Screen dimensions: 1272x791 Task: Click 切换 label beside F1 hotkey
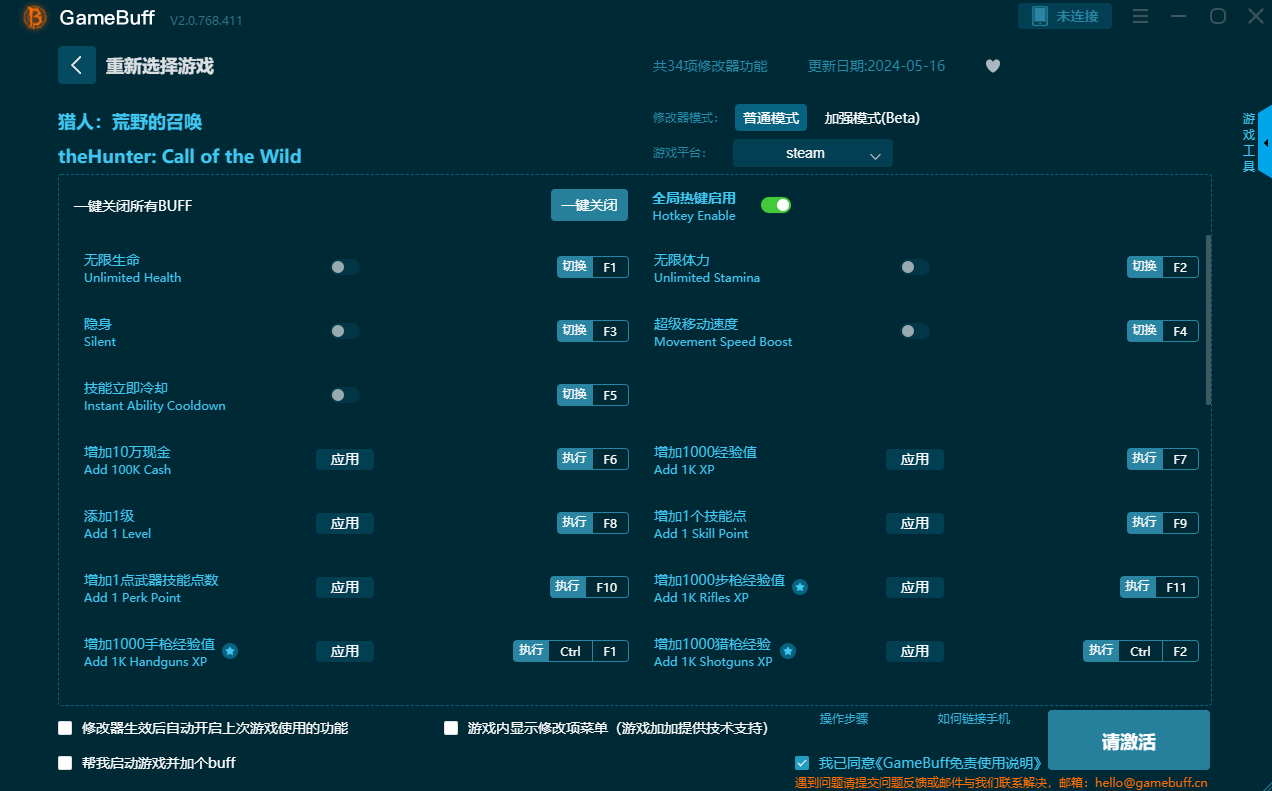coord(575,267)
